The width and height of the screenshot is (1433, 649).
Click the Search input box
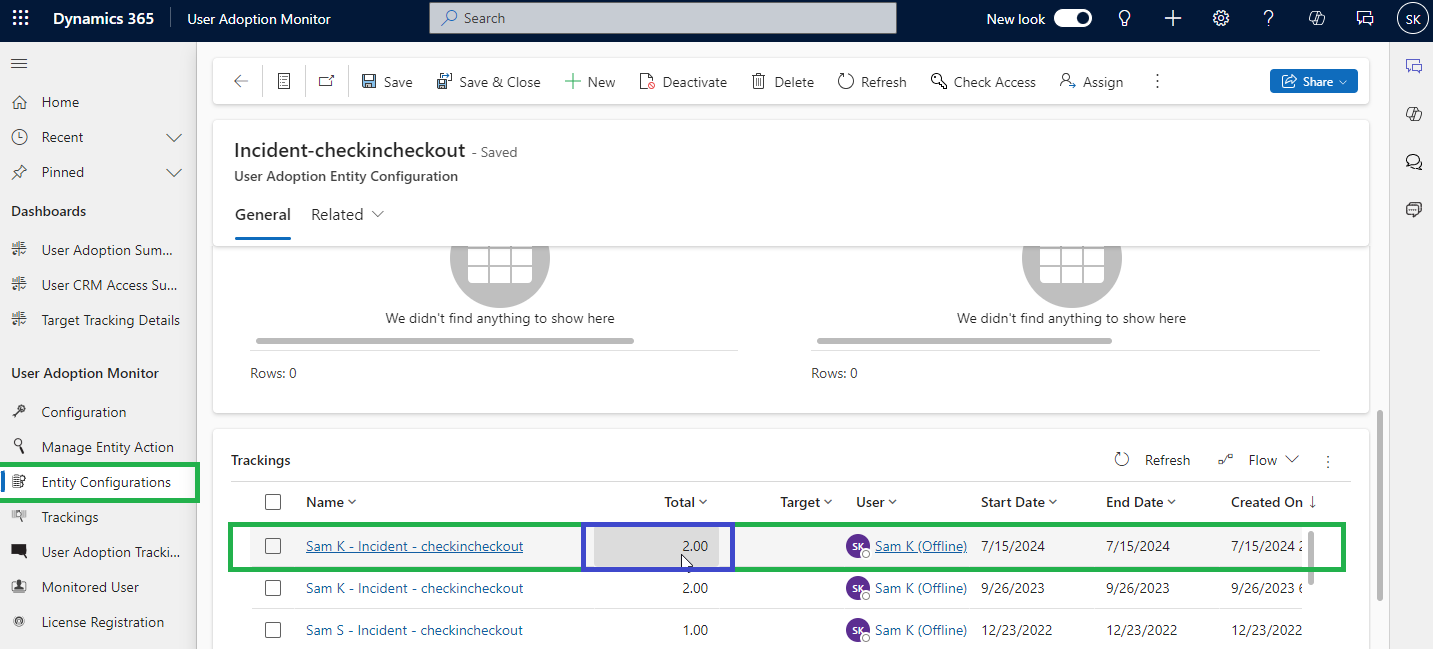point(662,18)
